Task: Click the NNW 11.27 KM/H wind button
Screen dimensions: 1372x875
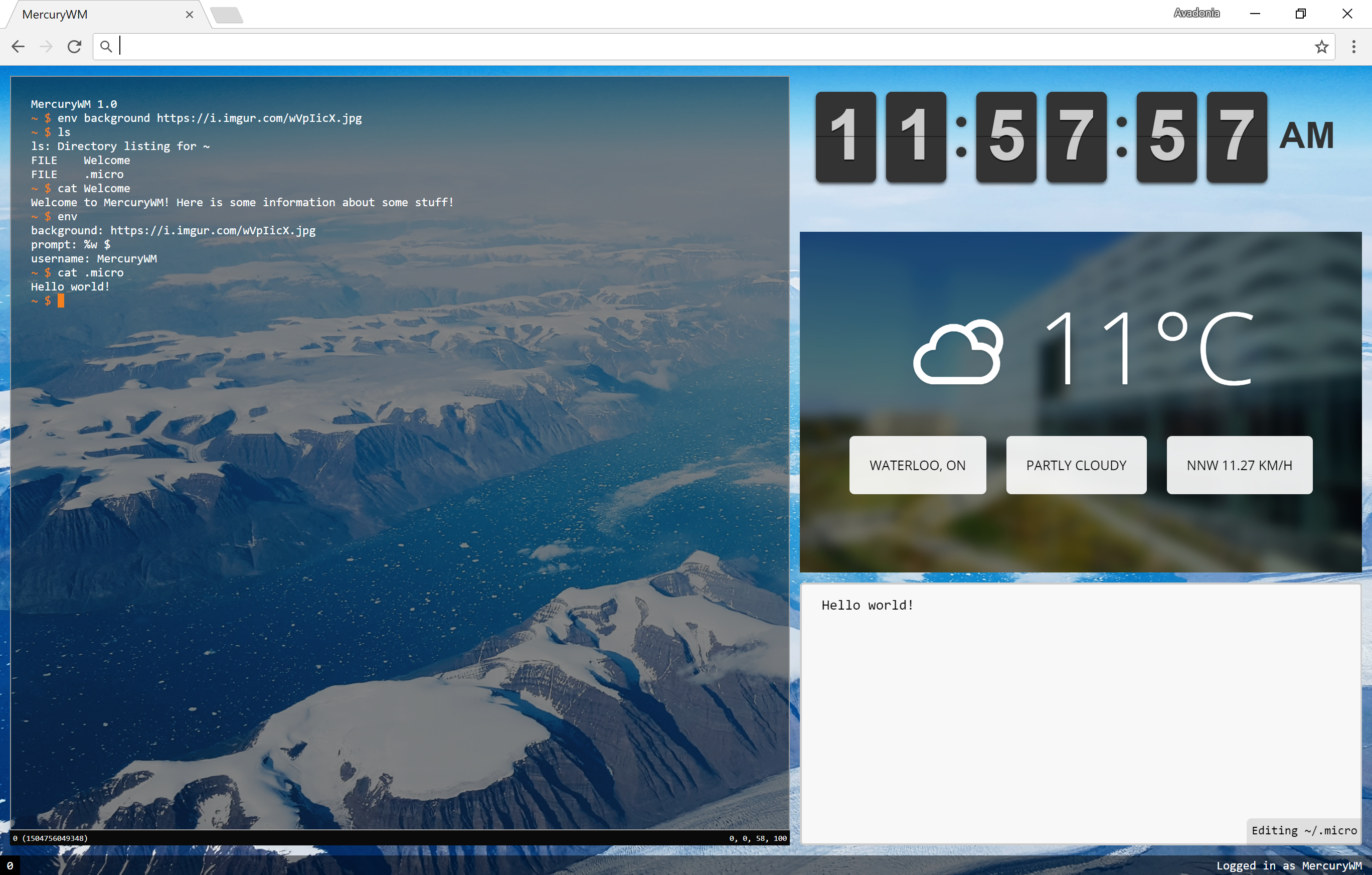Action: 1239,465
